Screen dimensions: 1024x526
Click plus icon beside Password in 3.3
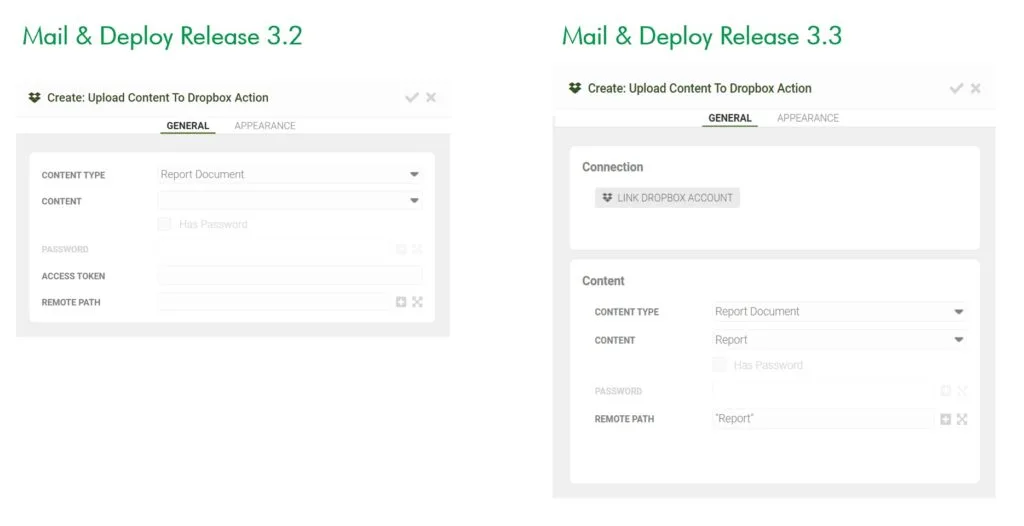click(x=945, y=391)
